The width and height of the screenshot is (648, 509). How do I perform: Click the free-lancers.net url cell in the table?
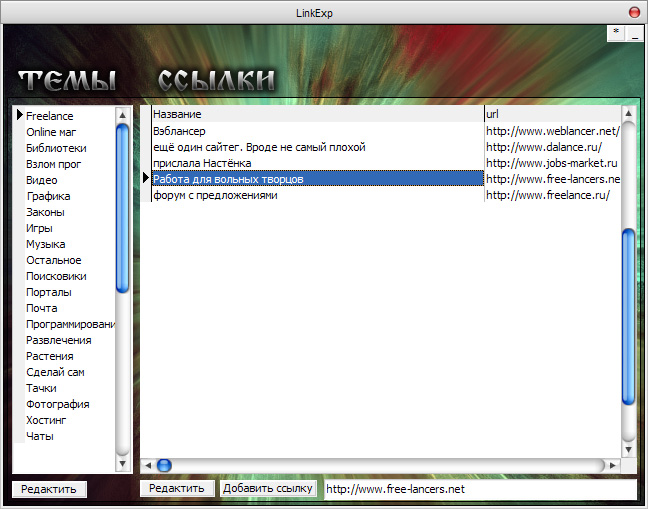553,179
